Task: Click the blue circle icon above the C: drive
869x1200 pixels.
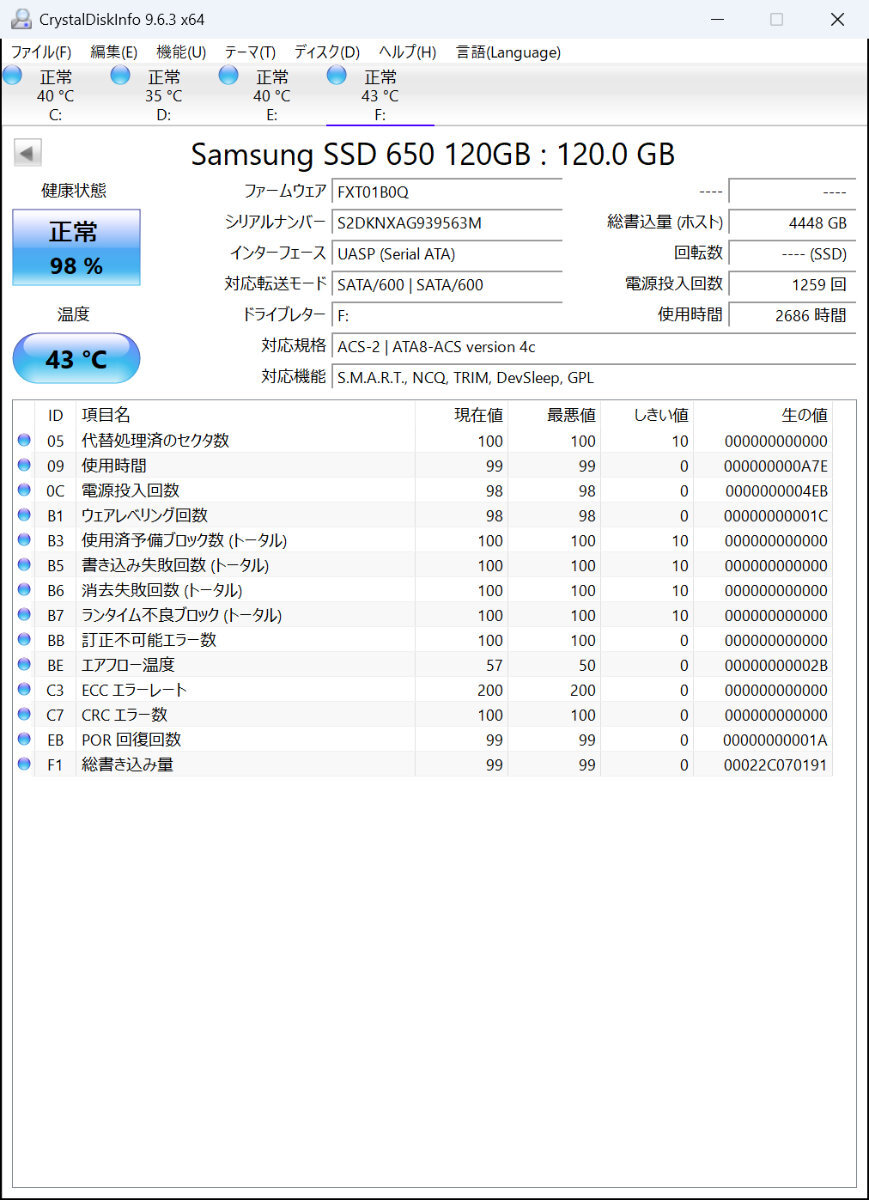Action: pos(12,74)
